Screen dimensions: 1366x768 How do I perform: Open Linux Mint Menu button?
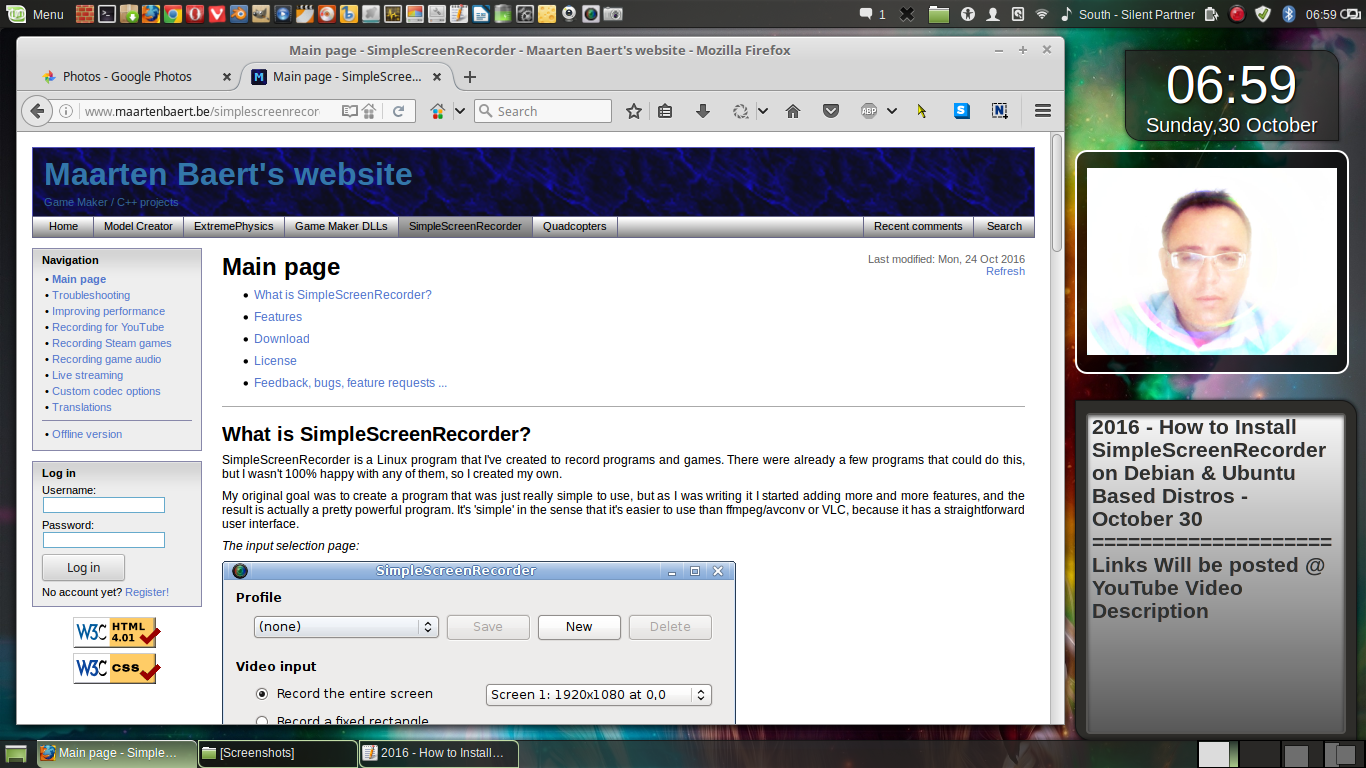[x=35, y=14]
